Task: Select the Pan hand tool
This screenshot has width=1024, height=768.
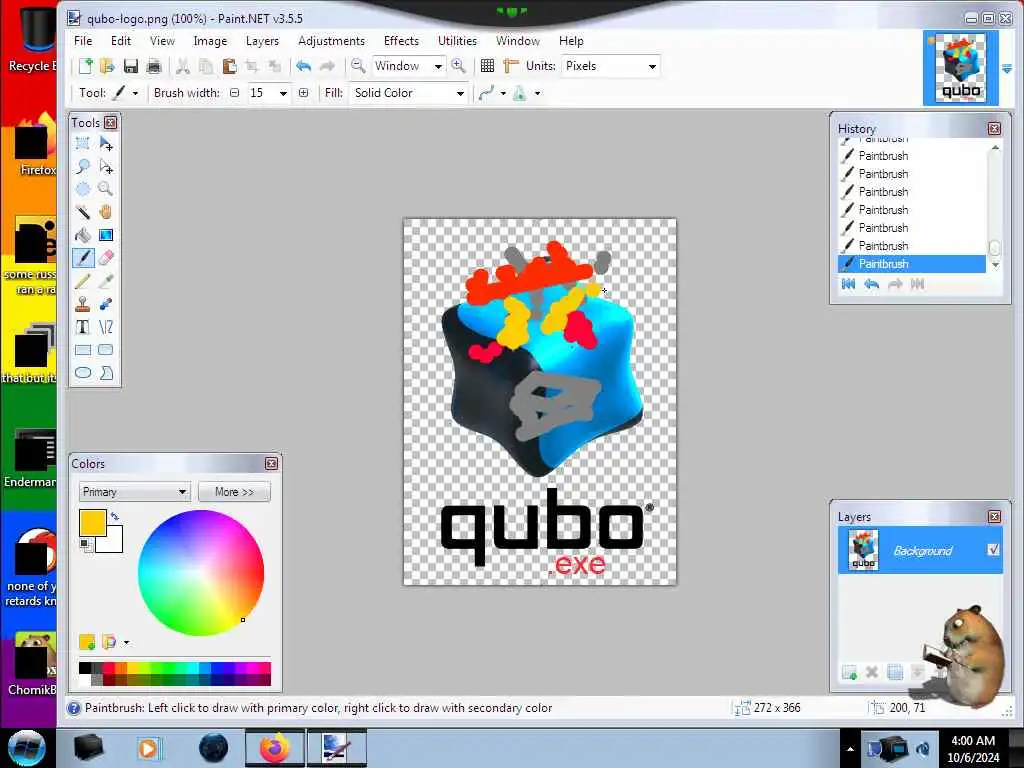Action: (x=106, y=212)
